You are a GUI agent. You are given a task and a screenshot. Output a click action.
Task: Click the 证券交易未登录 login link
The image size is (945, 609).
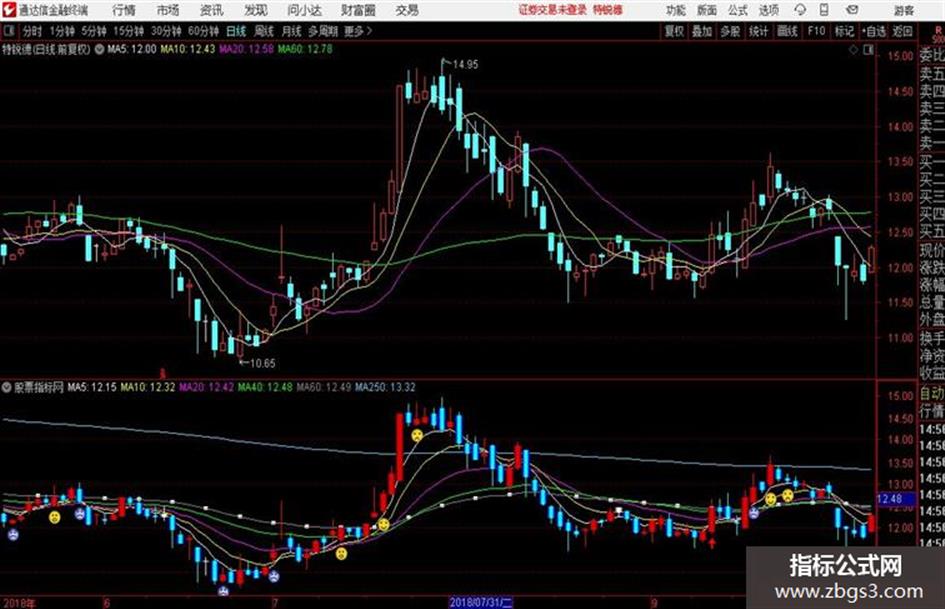pyautogui.click(x=553, y=10)
